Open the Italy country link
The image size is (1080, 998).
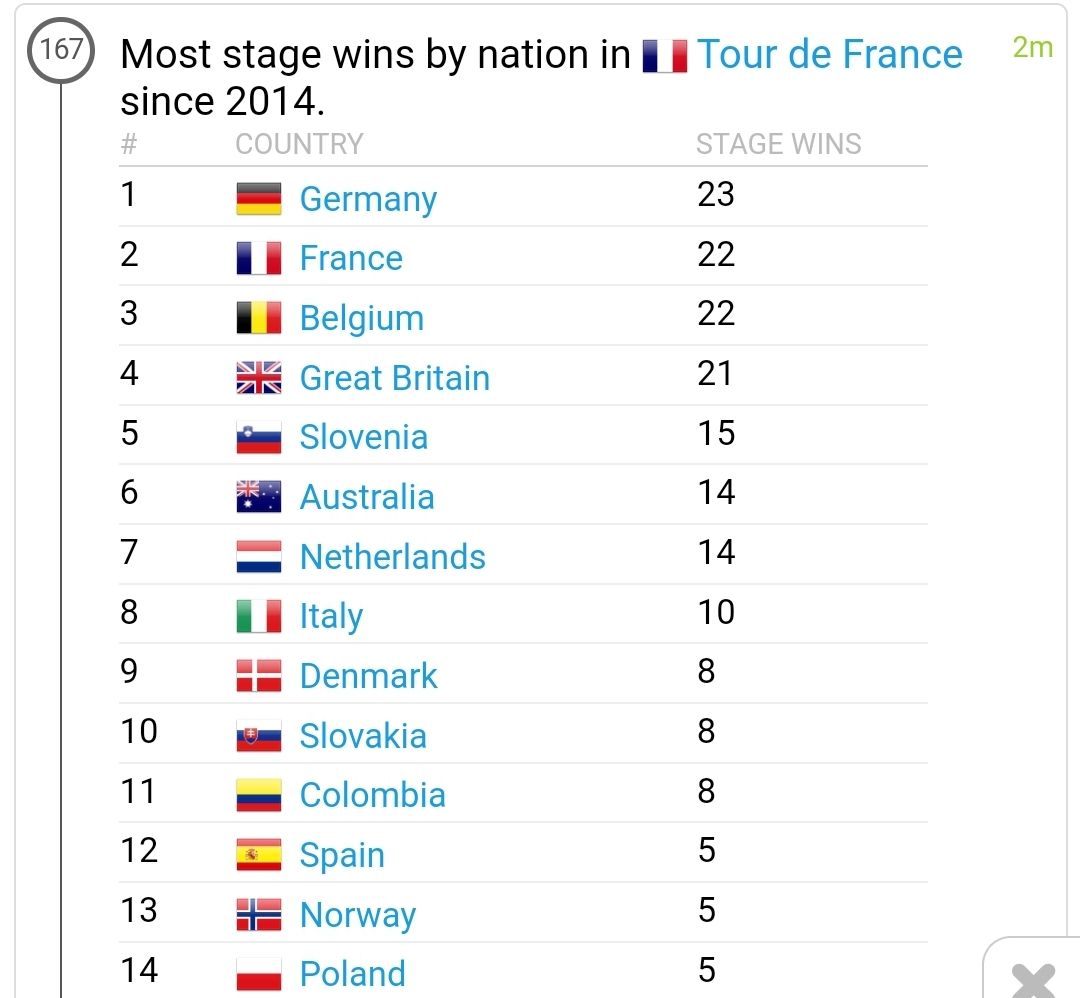(x=331, y=616)
